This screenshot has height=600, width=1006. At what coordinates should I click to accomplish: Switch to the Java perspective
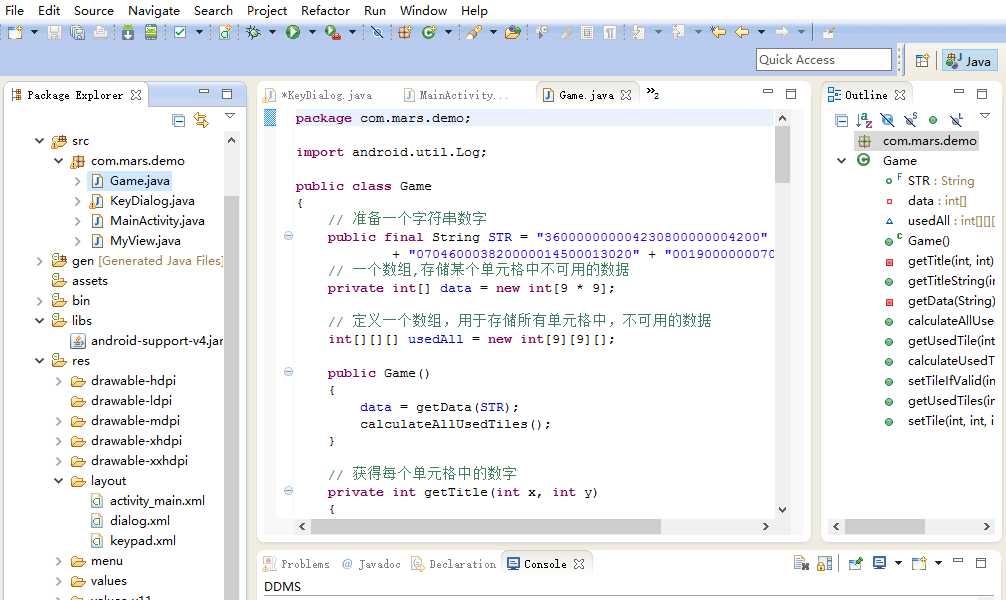point(969,60)
